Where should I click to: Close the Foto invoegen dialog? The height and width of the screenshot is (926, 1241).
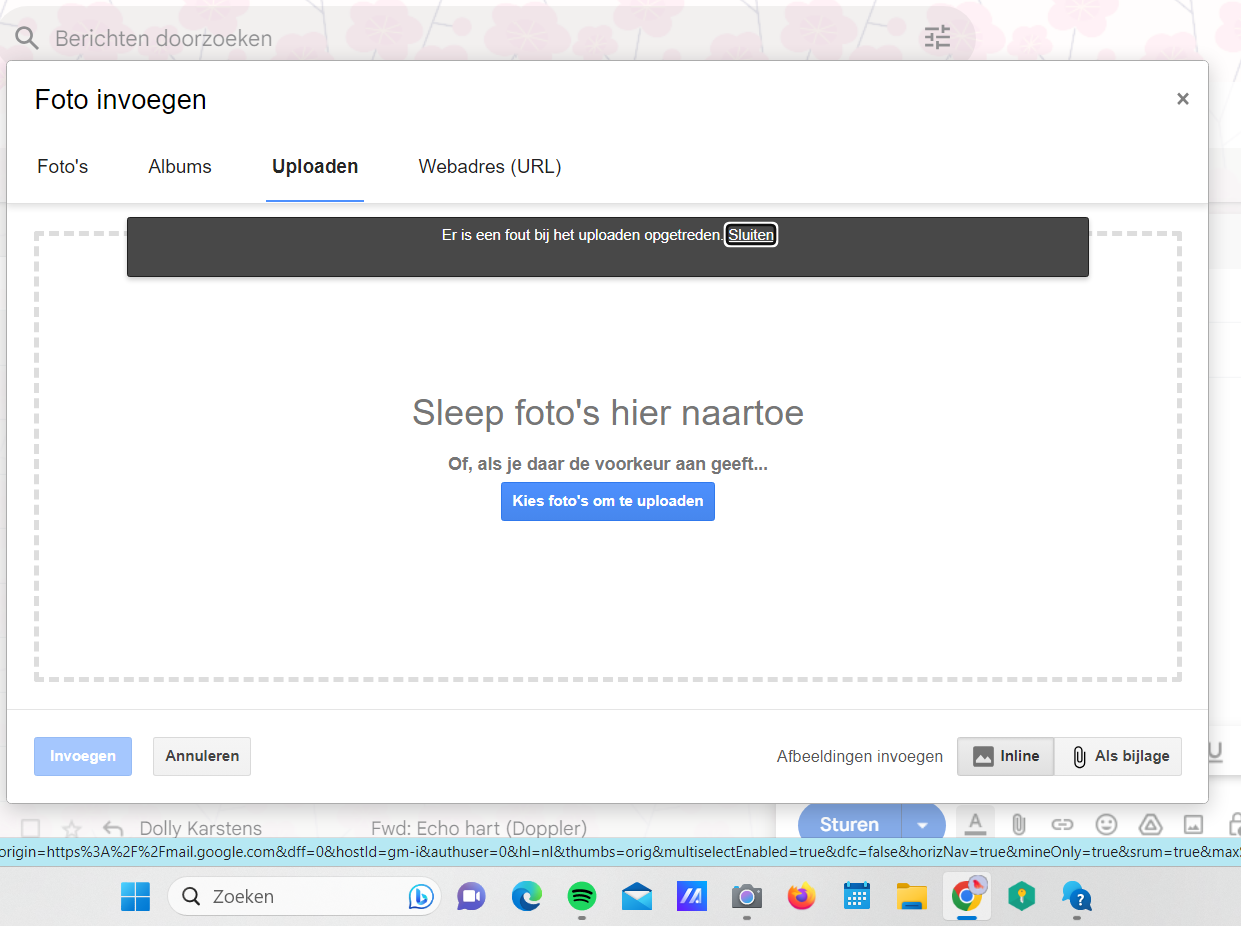point(1183,99)
